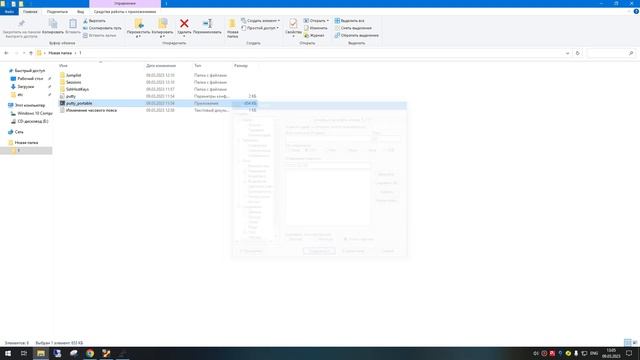640x360 pixels.
Task: Click Вырезать (cut) in ribbon
Action: point(94,21)
